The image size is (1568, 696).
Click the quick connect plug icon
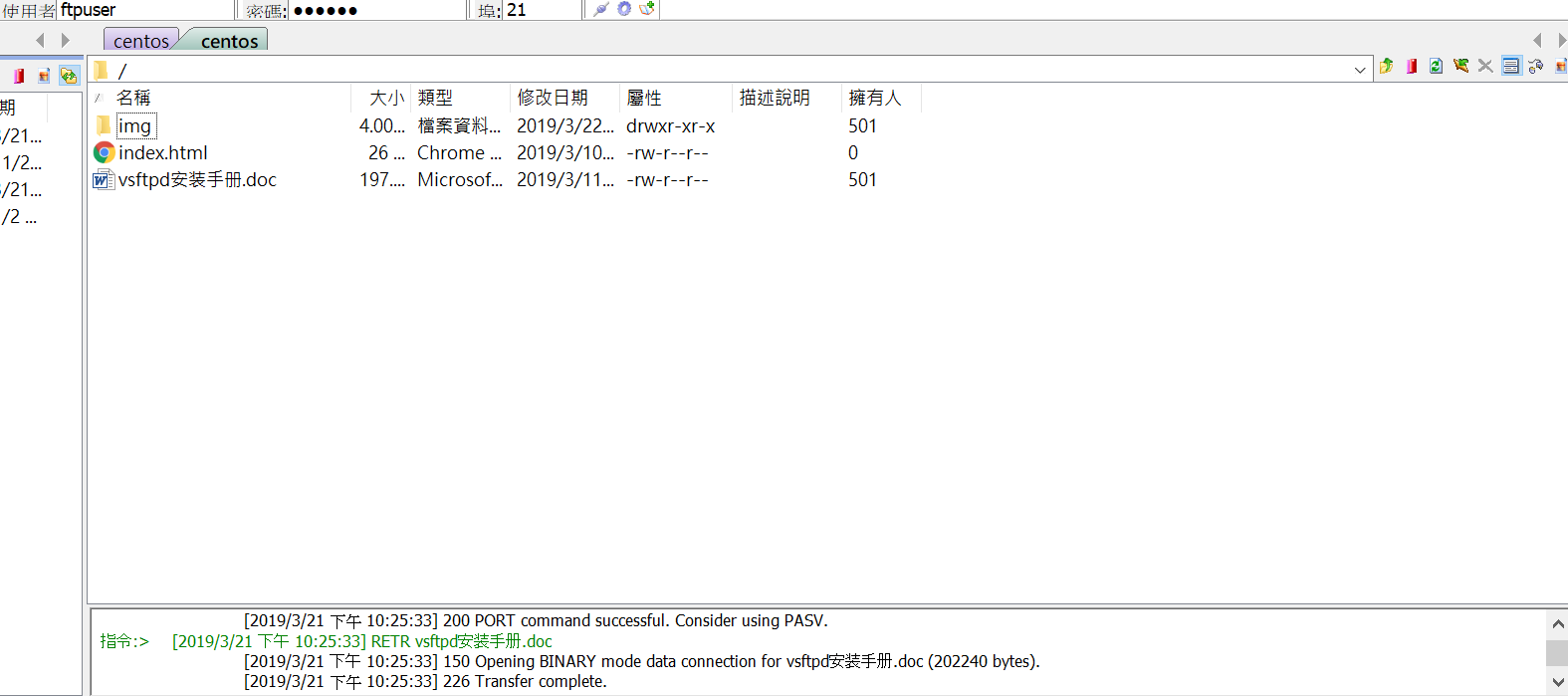(600, 9)
